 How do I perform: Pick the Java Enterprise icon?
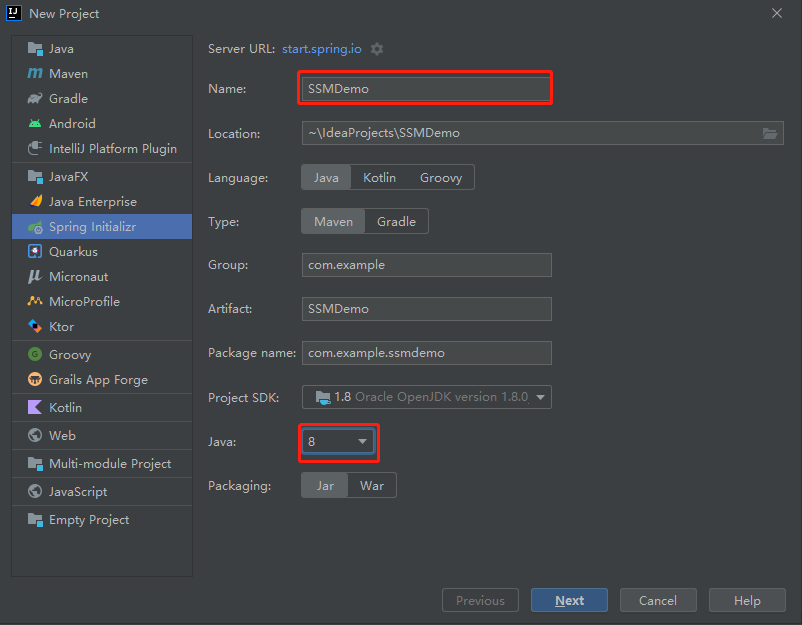pos(36,201)
